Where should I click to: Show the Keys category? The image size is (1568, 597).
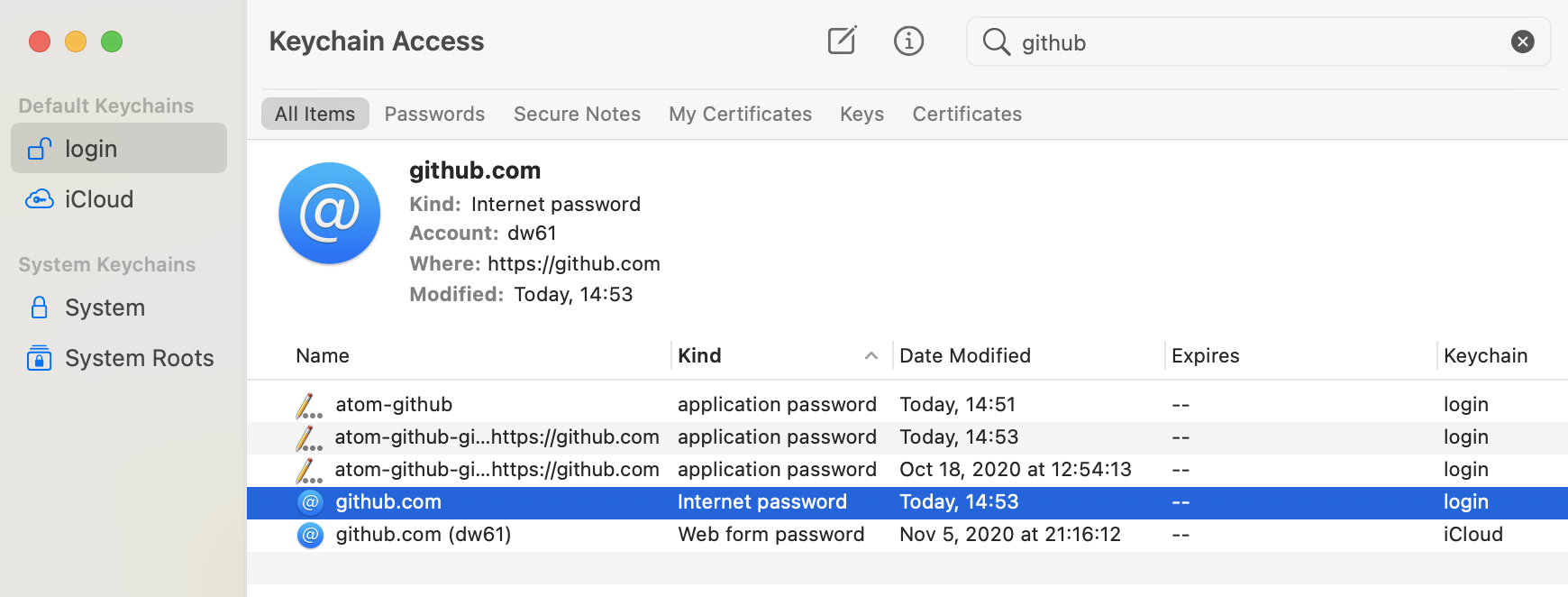point(861,114)
